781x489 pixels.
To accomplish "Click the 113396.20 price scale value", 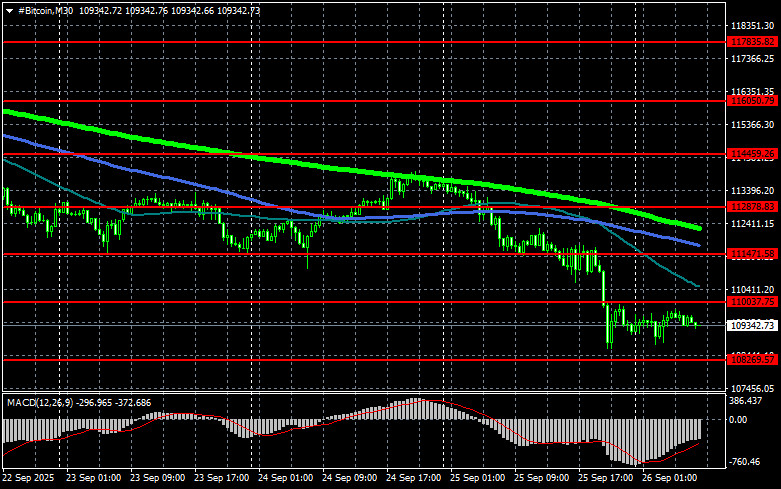I will click(x=753, y=191).
